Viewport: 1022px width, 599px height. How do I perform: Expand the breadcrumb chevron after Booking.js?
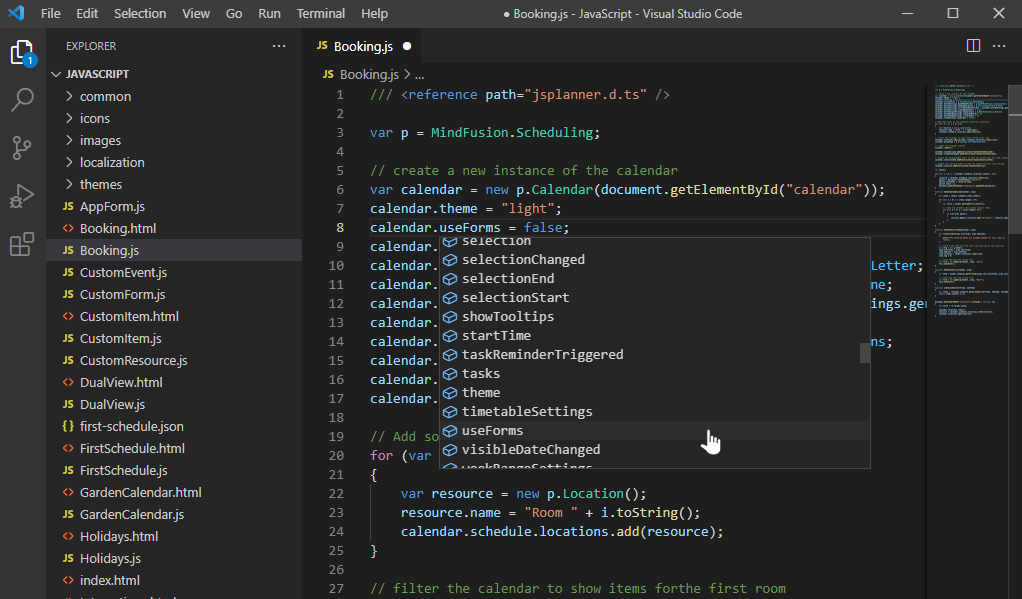click(x=407, y=74)
